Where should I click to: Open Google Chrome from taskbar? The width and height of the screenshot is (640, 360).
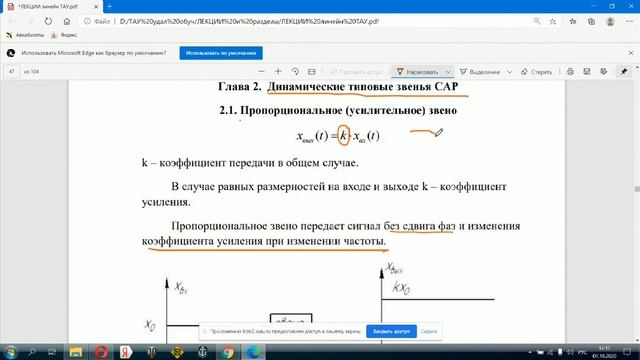pyautogui.click(x=228, y=352)
